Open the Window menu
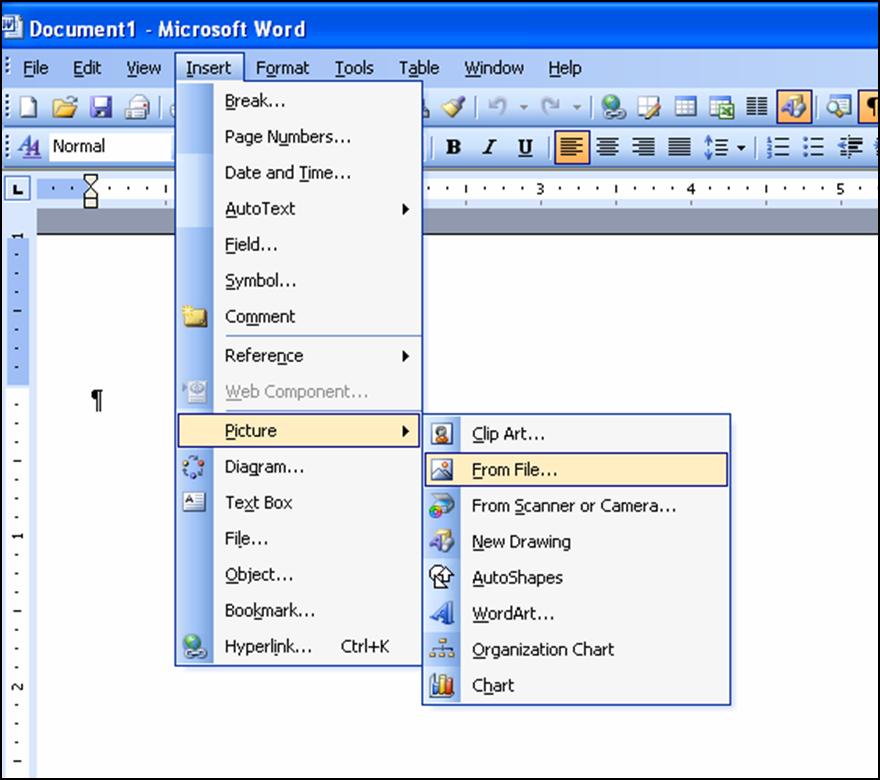880x780 pixels. coord(494,68)
